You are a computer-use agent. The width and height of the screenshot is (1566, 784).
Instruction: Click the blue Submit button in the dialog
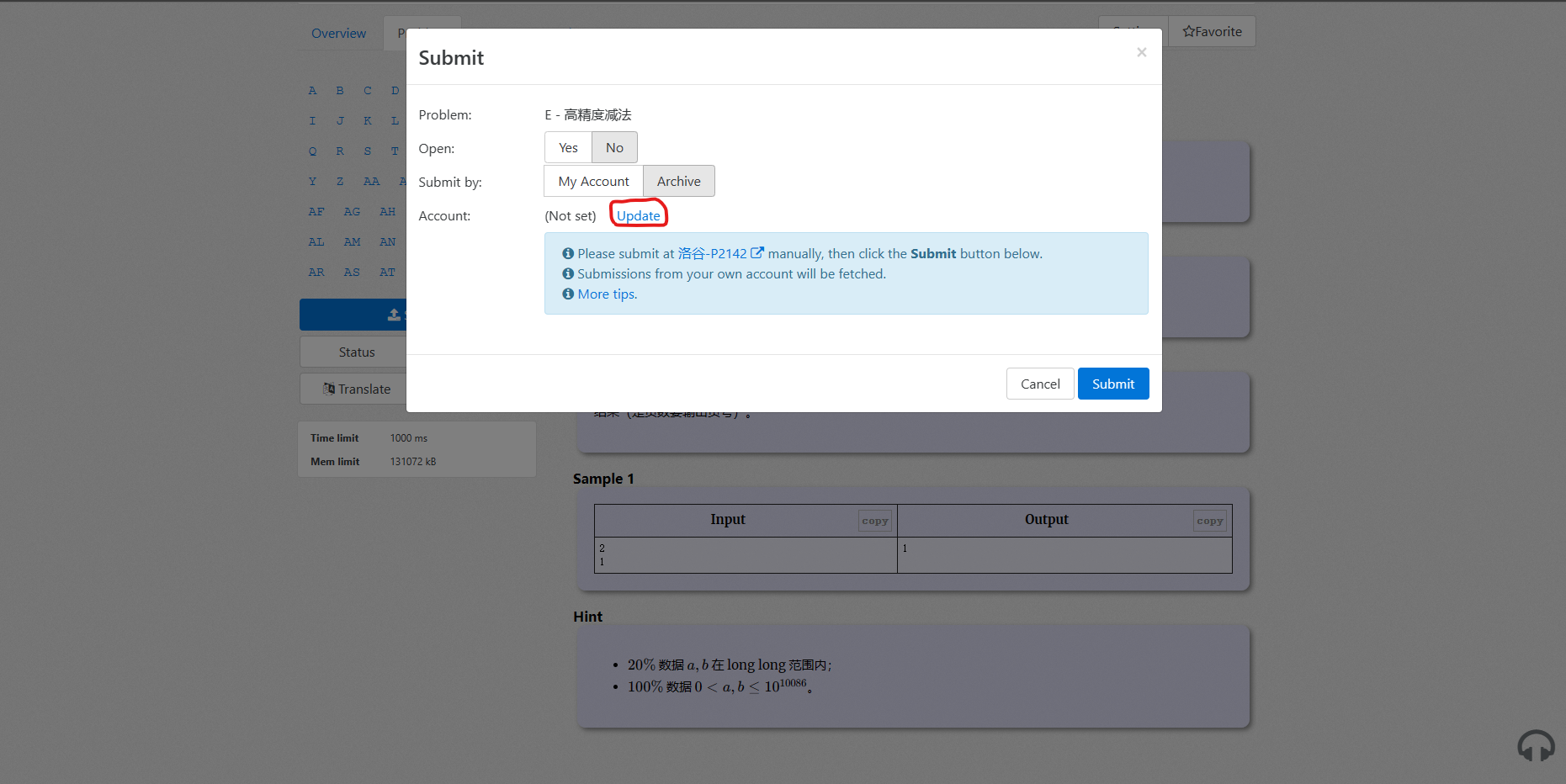1113,384
